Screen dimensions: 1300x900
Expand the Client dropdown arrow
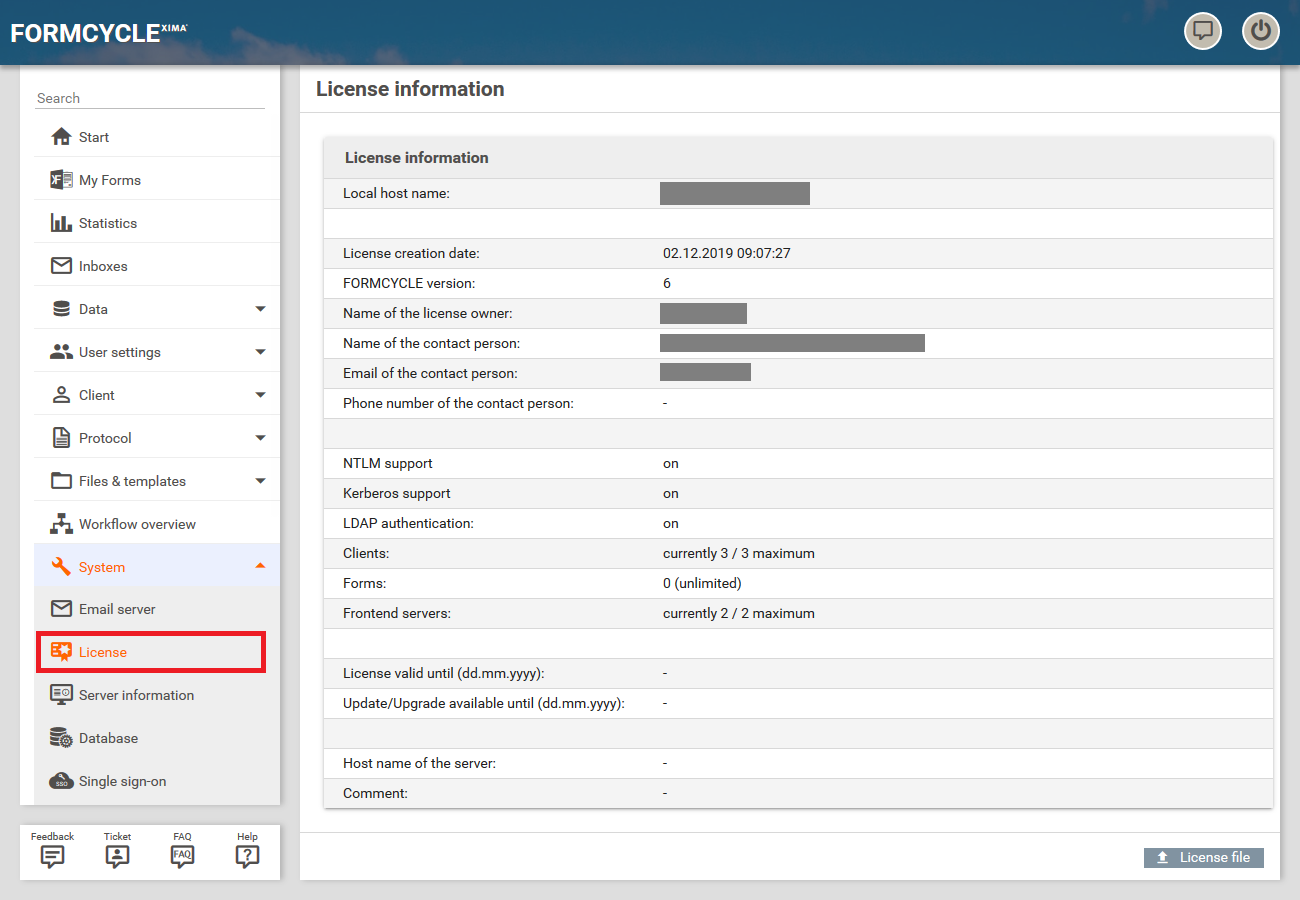[260, 395]
